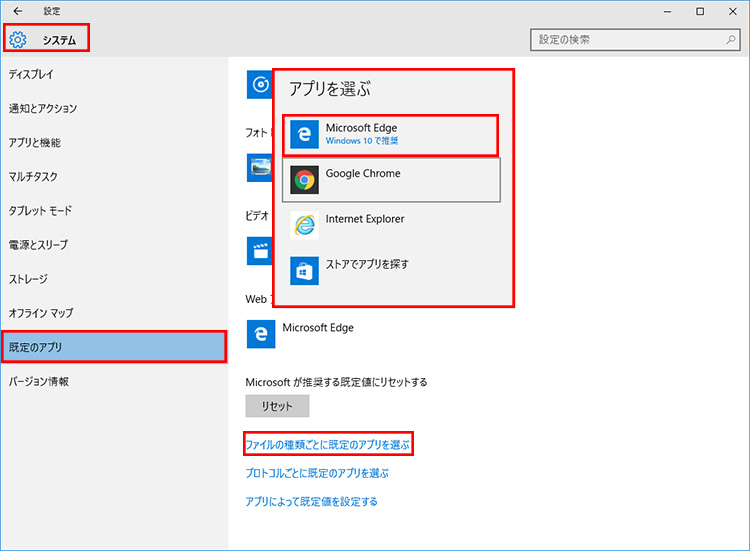The height and width of the screenshot is (551, 750).
Task: Open マルチタスク settings
Action: 33,177
